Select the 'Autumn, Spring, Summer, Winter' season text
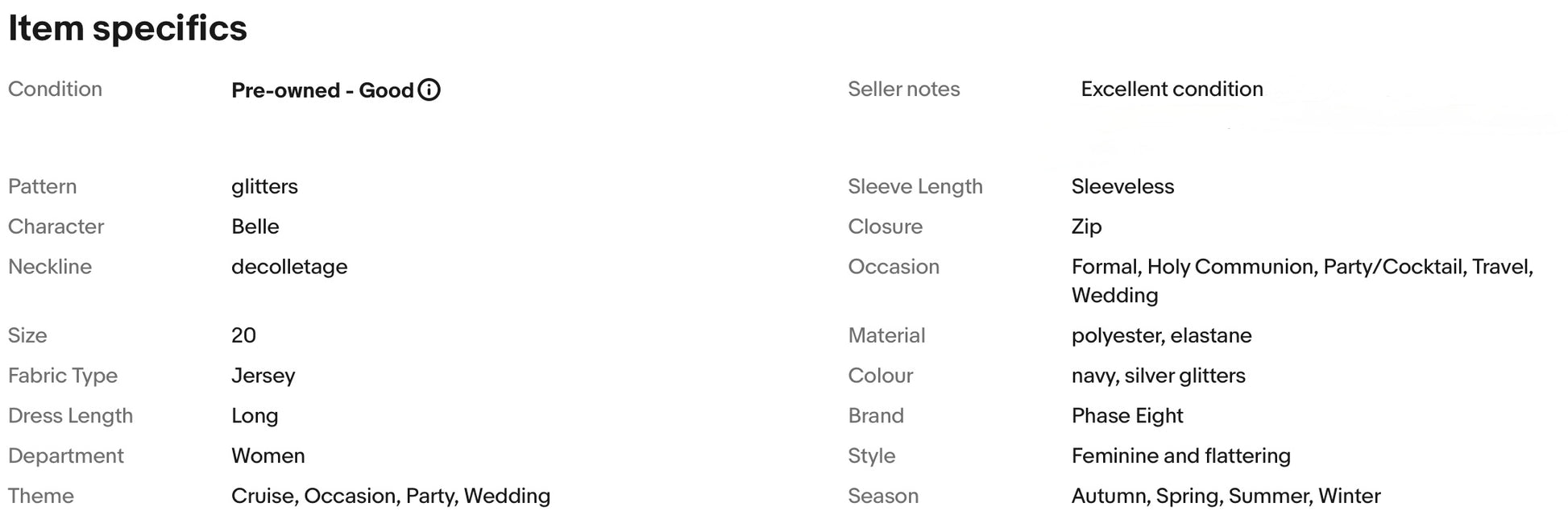The height and width of the screenshot is (528, 1568). pos(1226,497)
